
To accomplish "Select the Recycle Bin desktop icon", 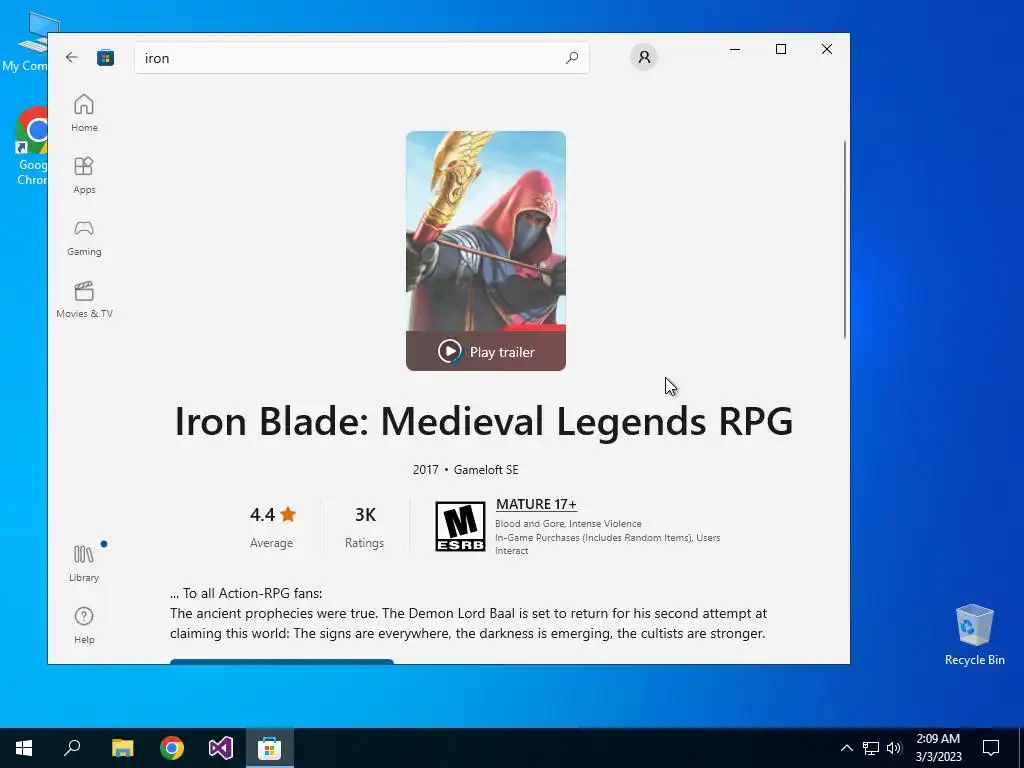I will tap(974, 635).
